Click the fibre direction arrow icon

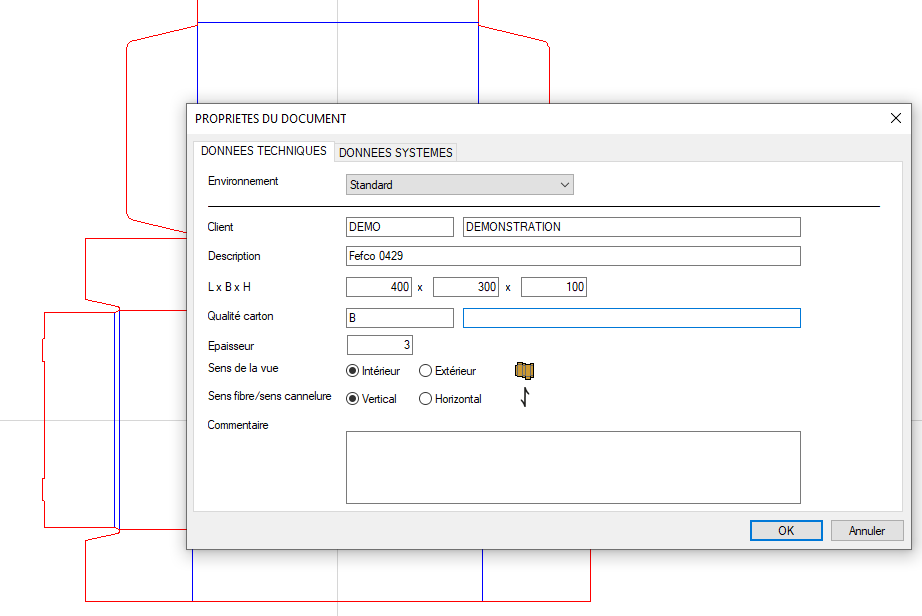tap(525, 397)
